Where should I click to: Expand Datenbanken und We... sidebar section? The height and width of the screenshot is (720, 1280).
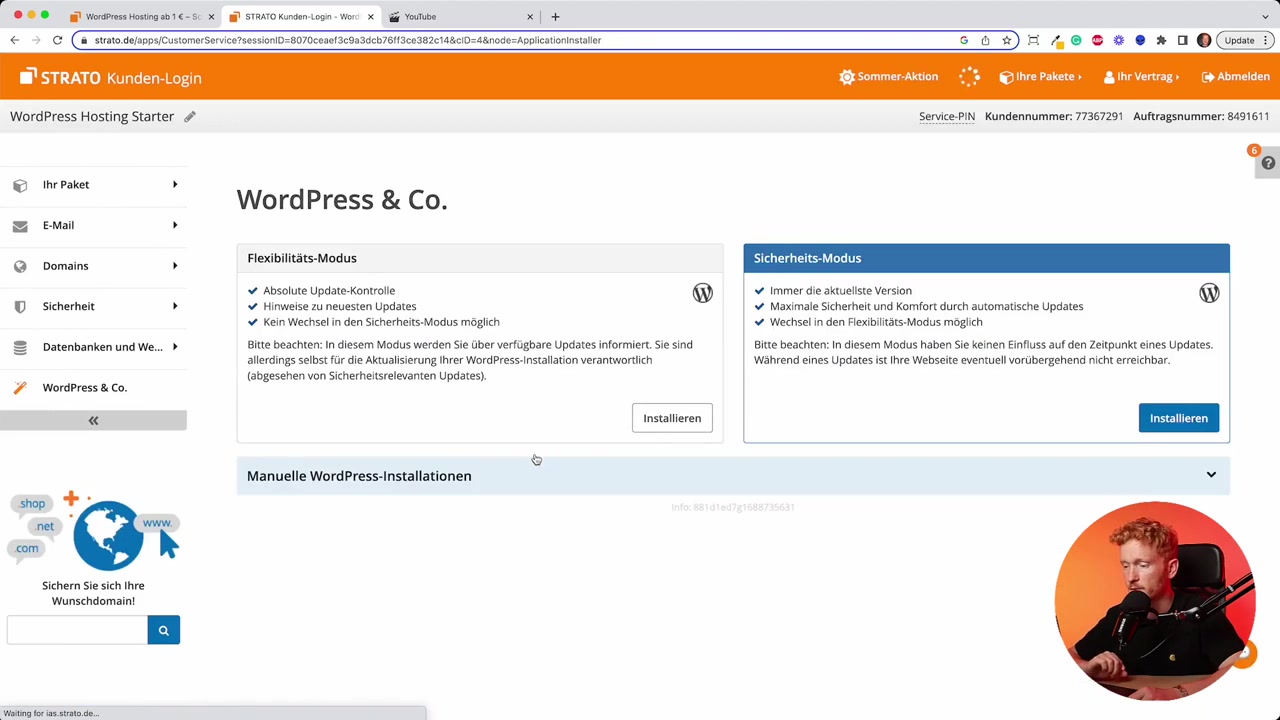pos(93,347)
